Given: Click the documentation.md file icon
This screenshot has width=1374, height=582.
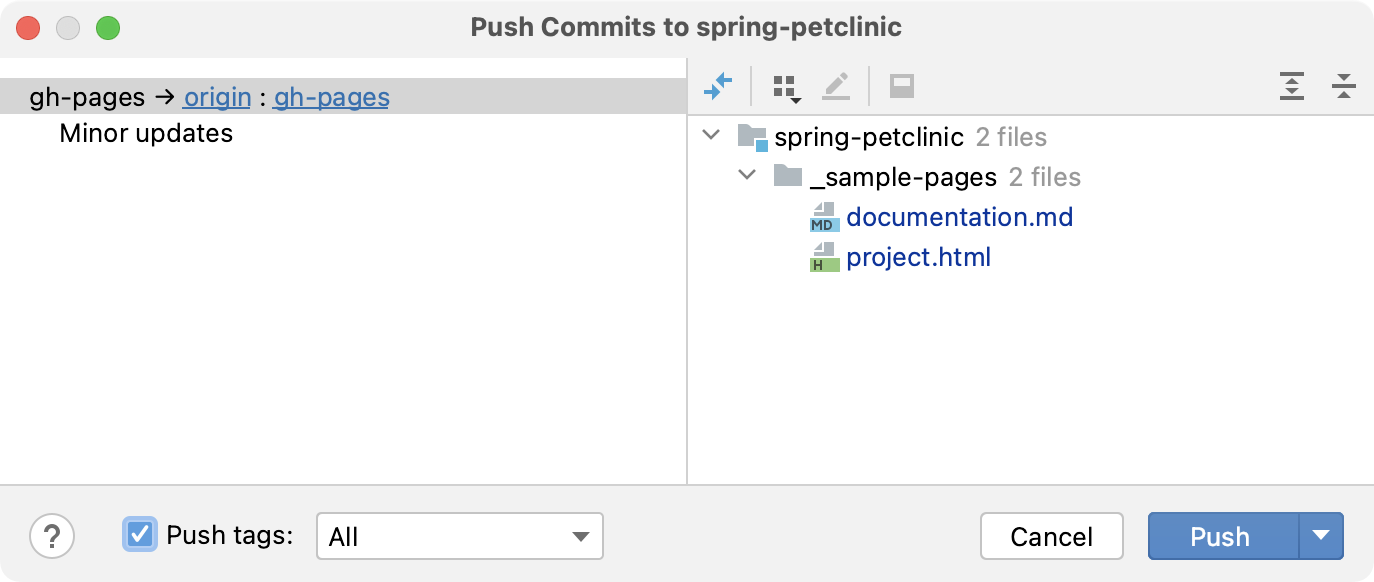Looking at the screenshot, I should pyautogui.click(x=825, y=217).
